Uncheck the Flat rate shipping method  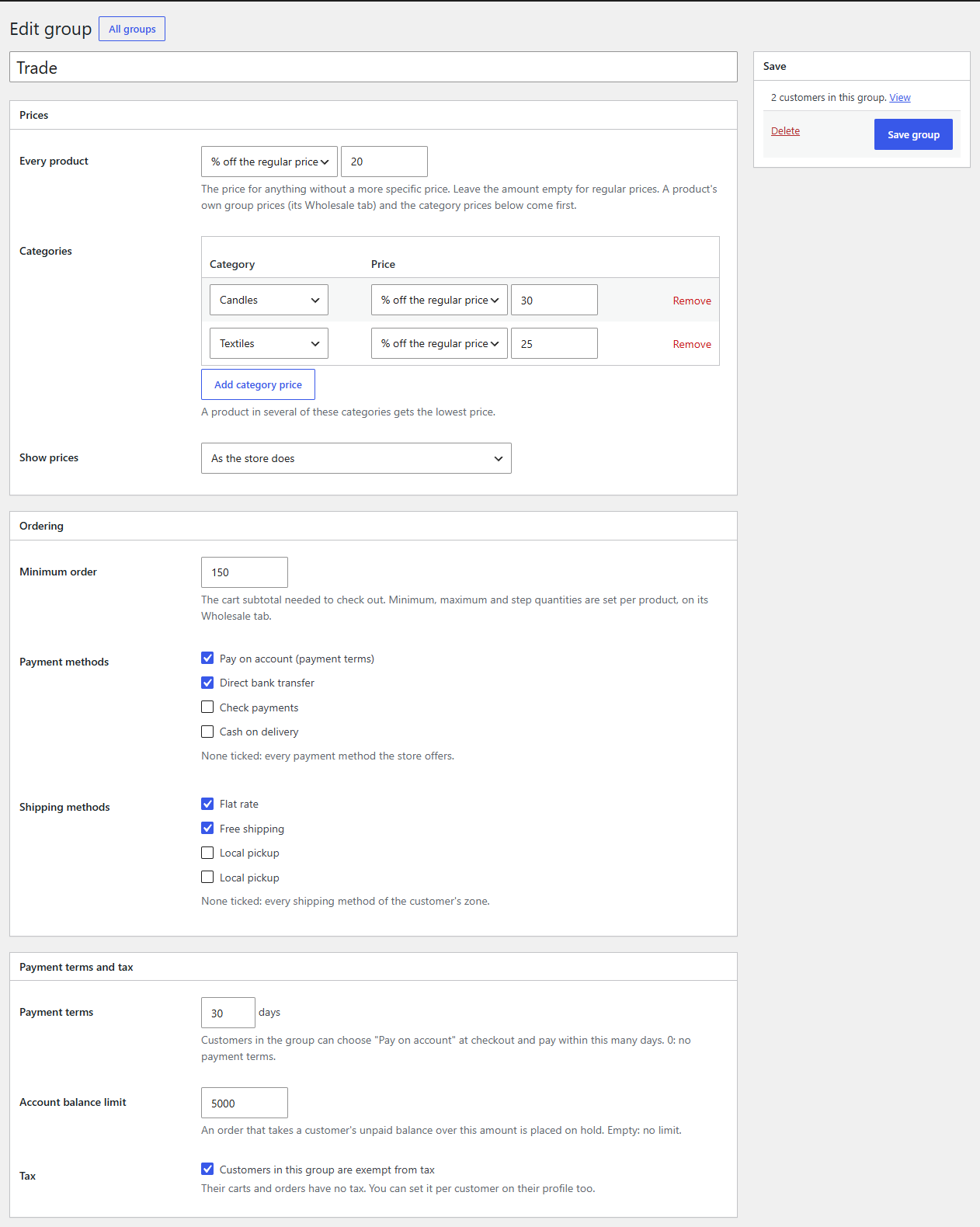click(207, 804)
